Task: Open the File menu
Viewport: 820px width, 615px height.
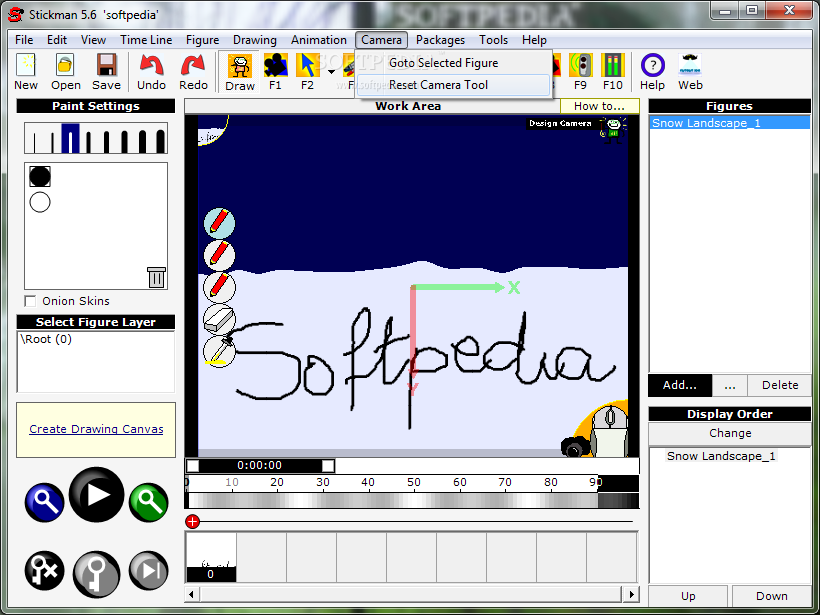Action: (x=24, y=40)
